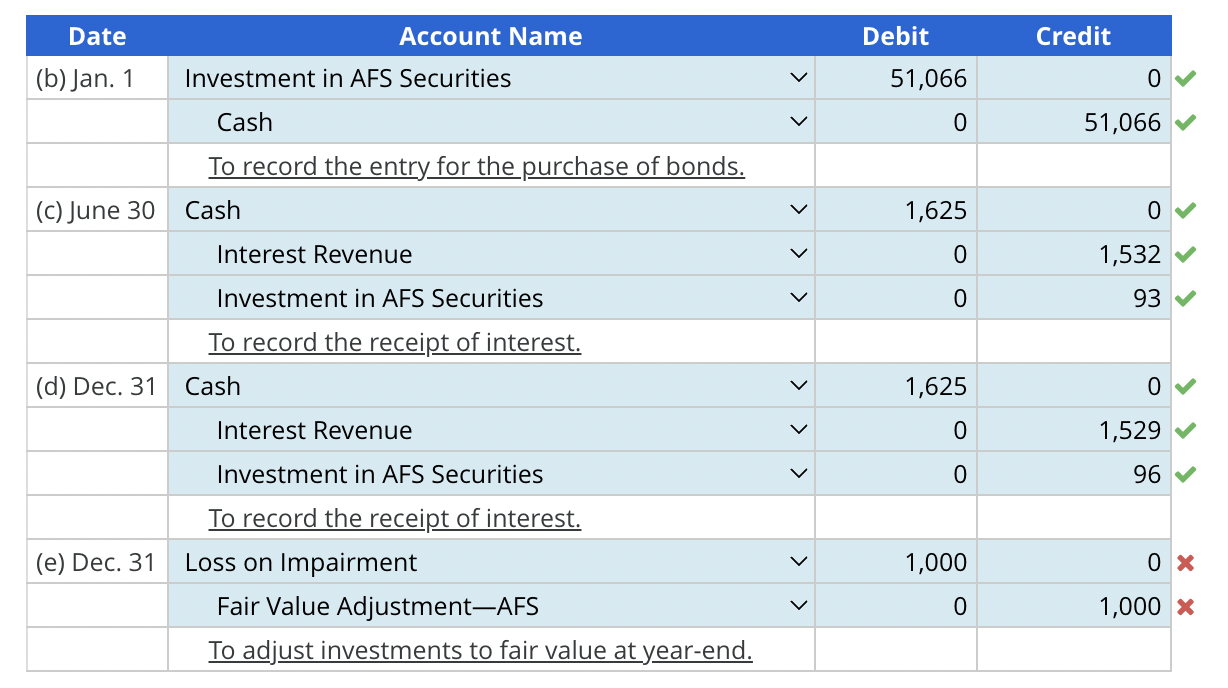The width and height of the screenshot is (1228, 688).
Task: Open the Loss on Impairment account dropdown
Action: 797,562
